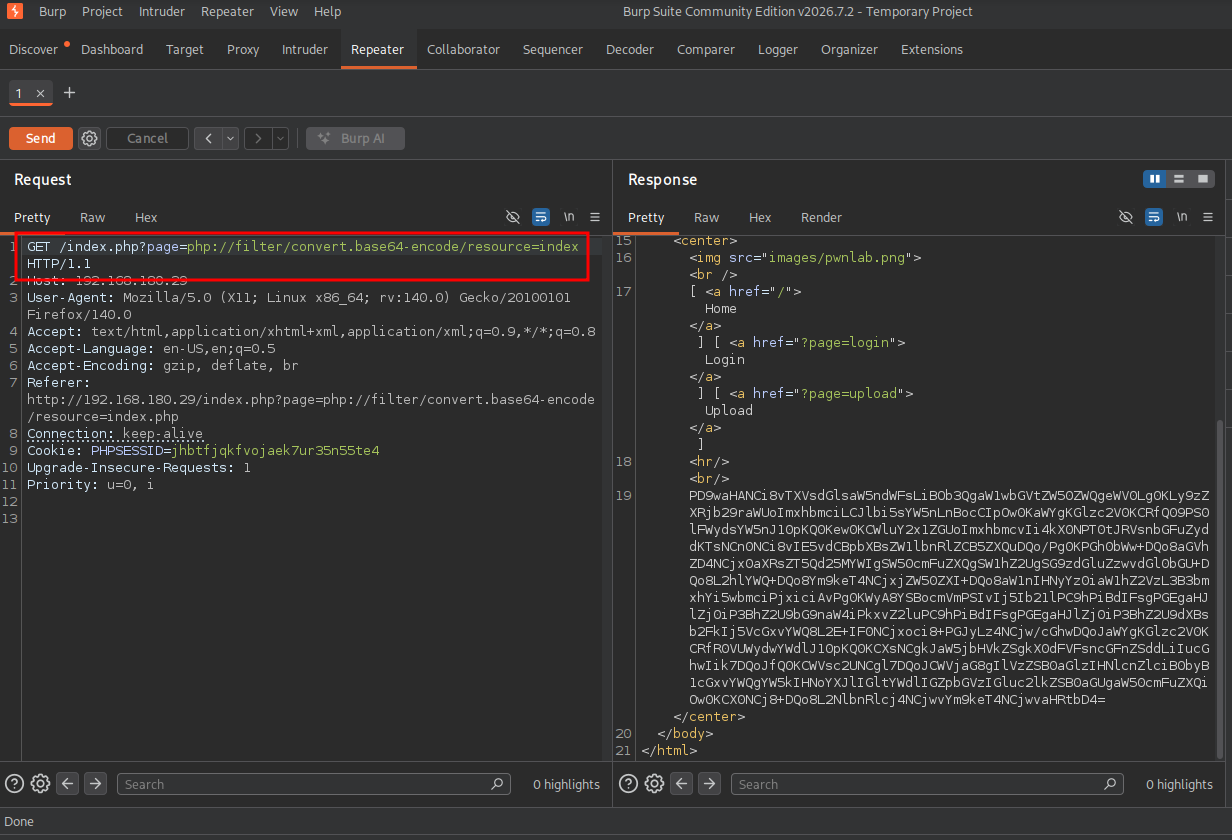Go back to previous request arrow
This screenshot has width=1232, height=840.
point(208,138)
